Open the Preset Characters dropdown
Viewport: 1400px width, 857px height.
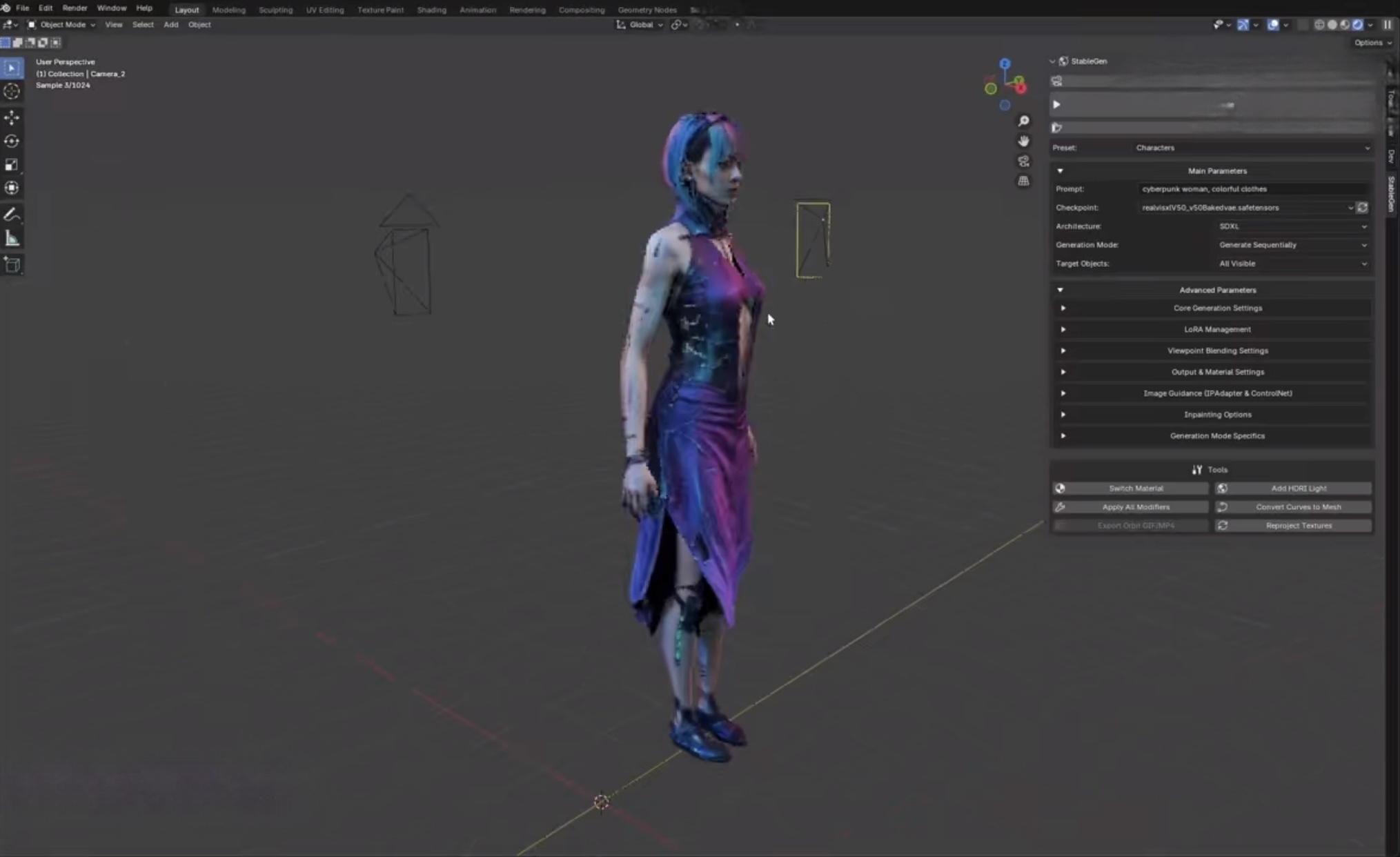[x=1252, y=148]
